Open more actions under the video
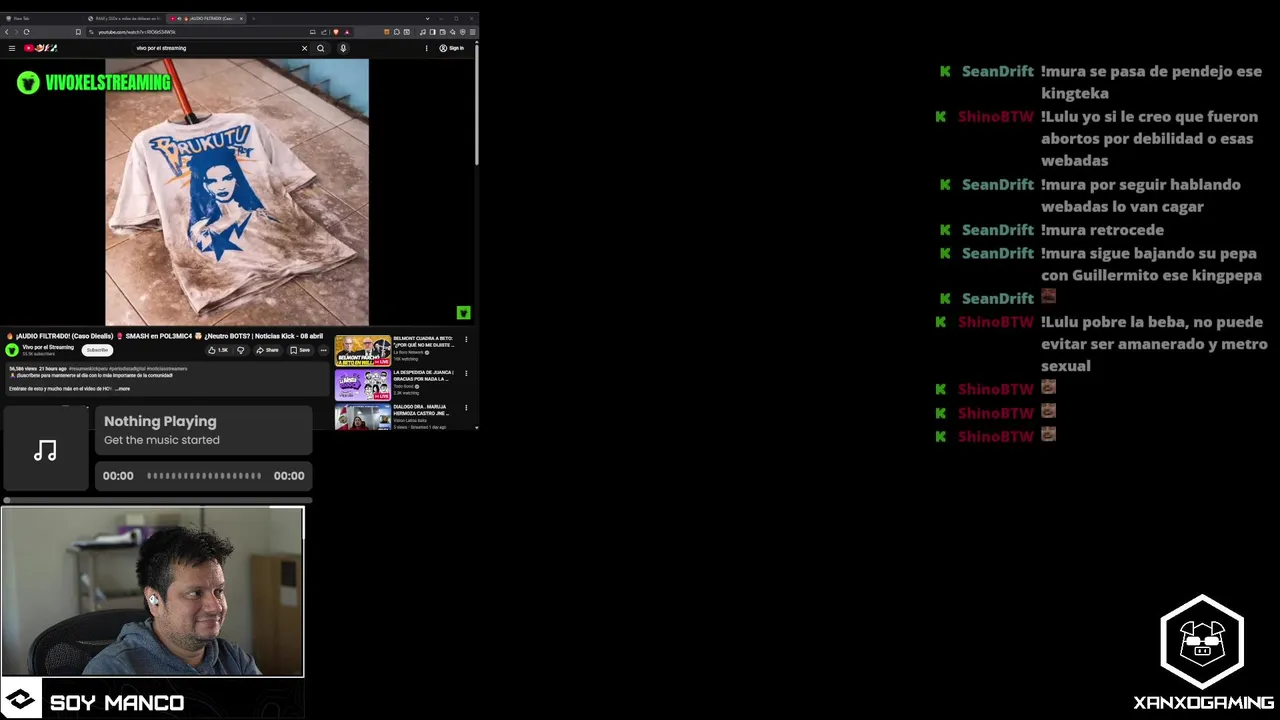This screenshot has width=1280, height=720. click(323, 350)
